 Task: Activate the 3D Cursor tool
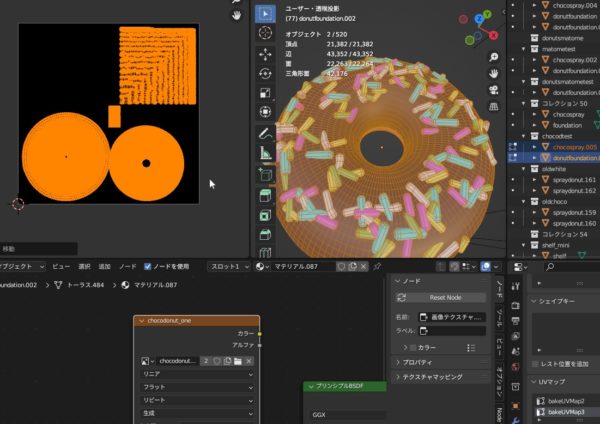265,35
